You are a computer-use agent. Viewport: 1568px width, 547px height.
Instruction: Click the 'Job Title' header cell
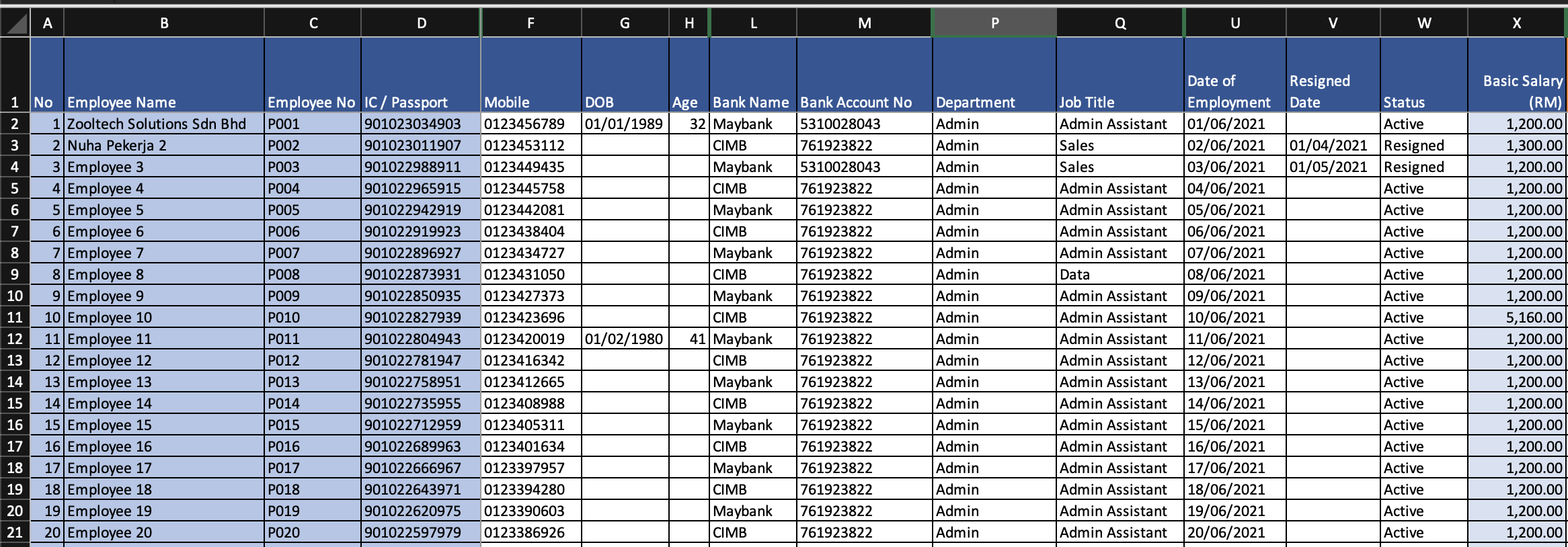(x=1120, y=75)
